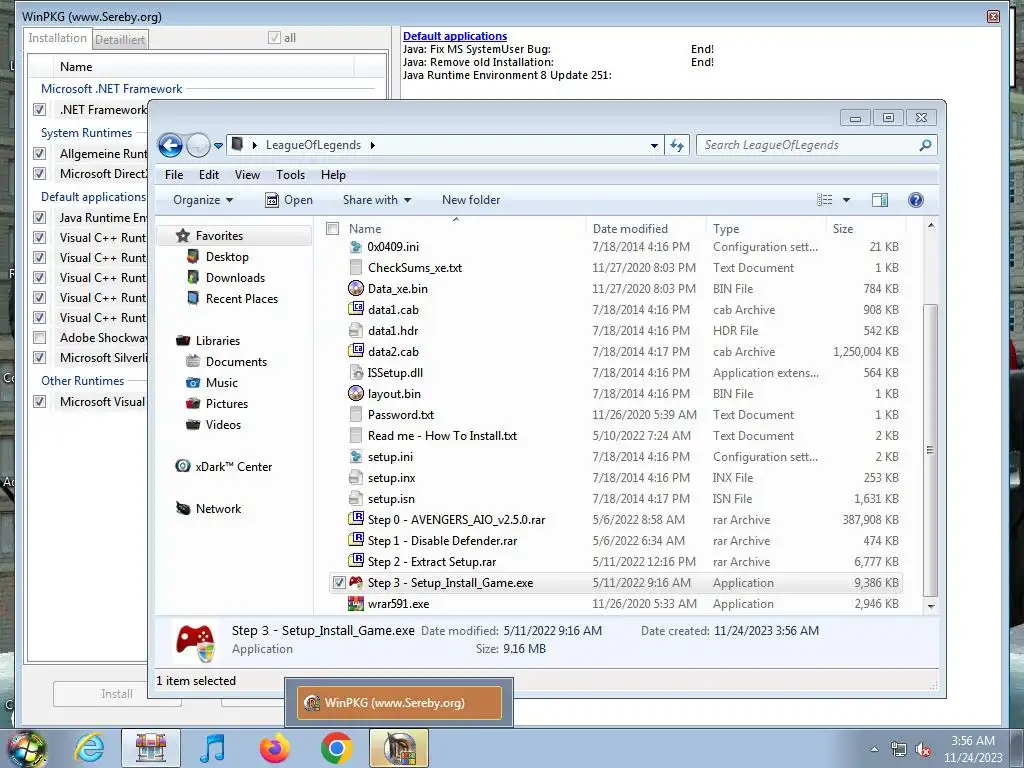Expand the path arrow after LeagueOfLegends
This screenshot has height=768, width=1024.
click(x=373, y=145)
